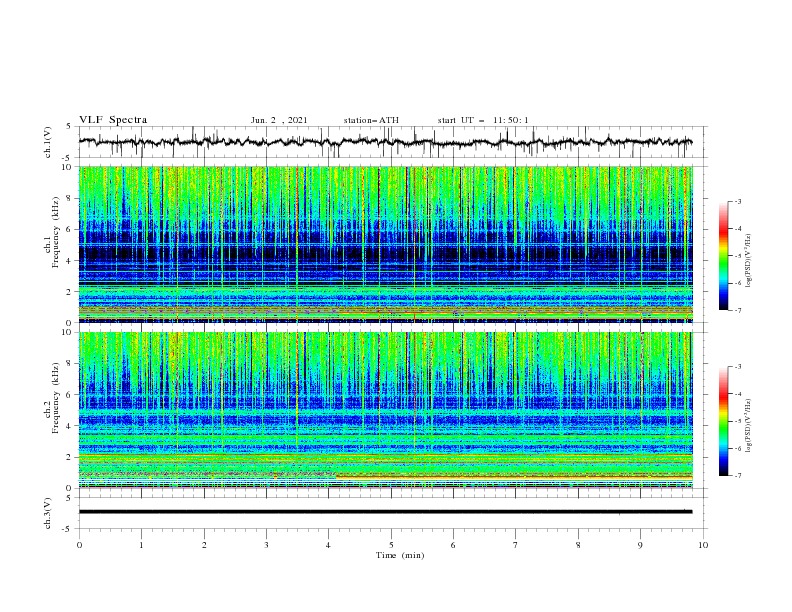The image size is (792, 612).
Task: Click time axis tick label "5"
Action: tap(391, 545)
